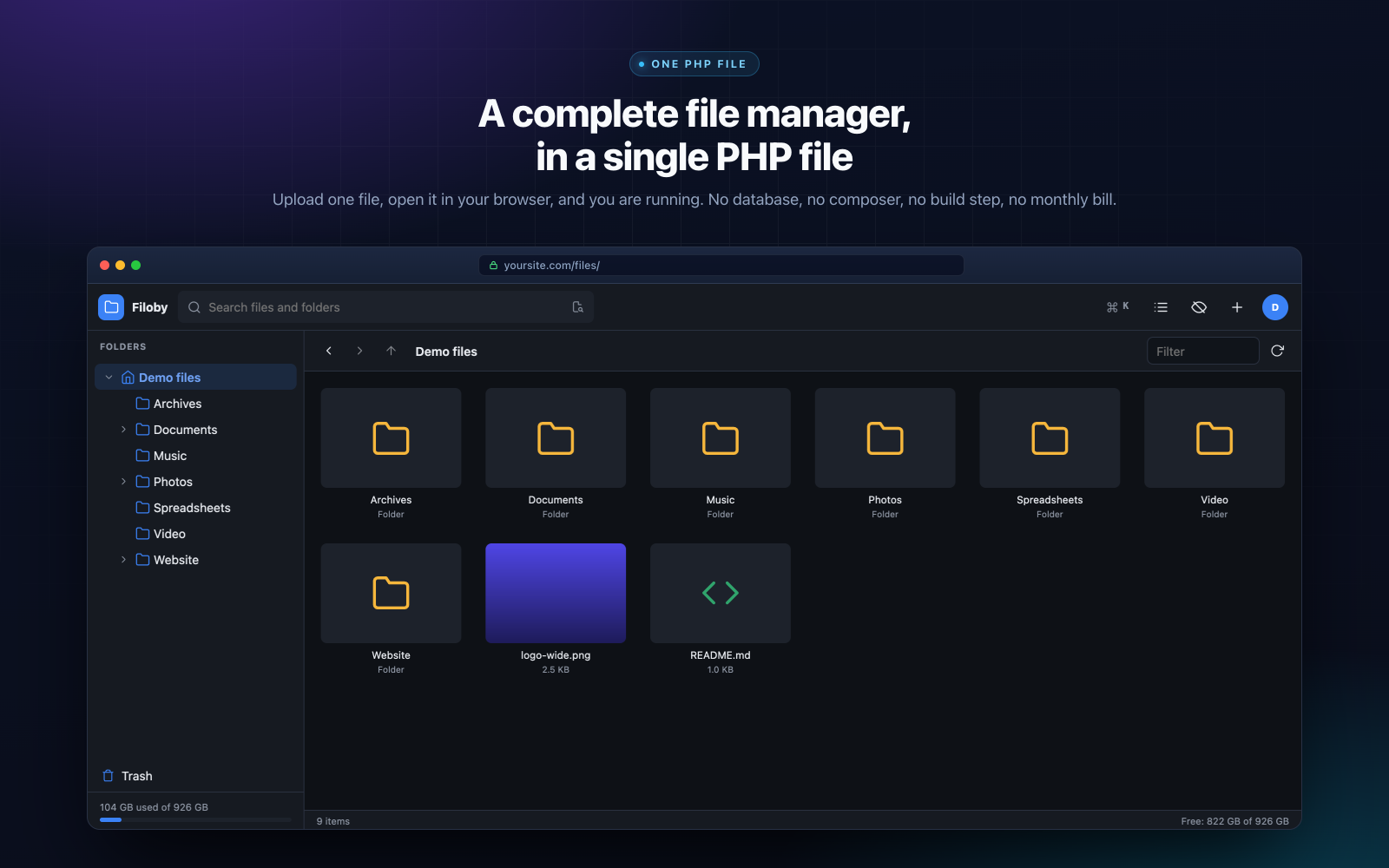Screen dimensions: 1389x868
Task: Collapse the Demo files tree node
Action: tap(109, 378)
